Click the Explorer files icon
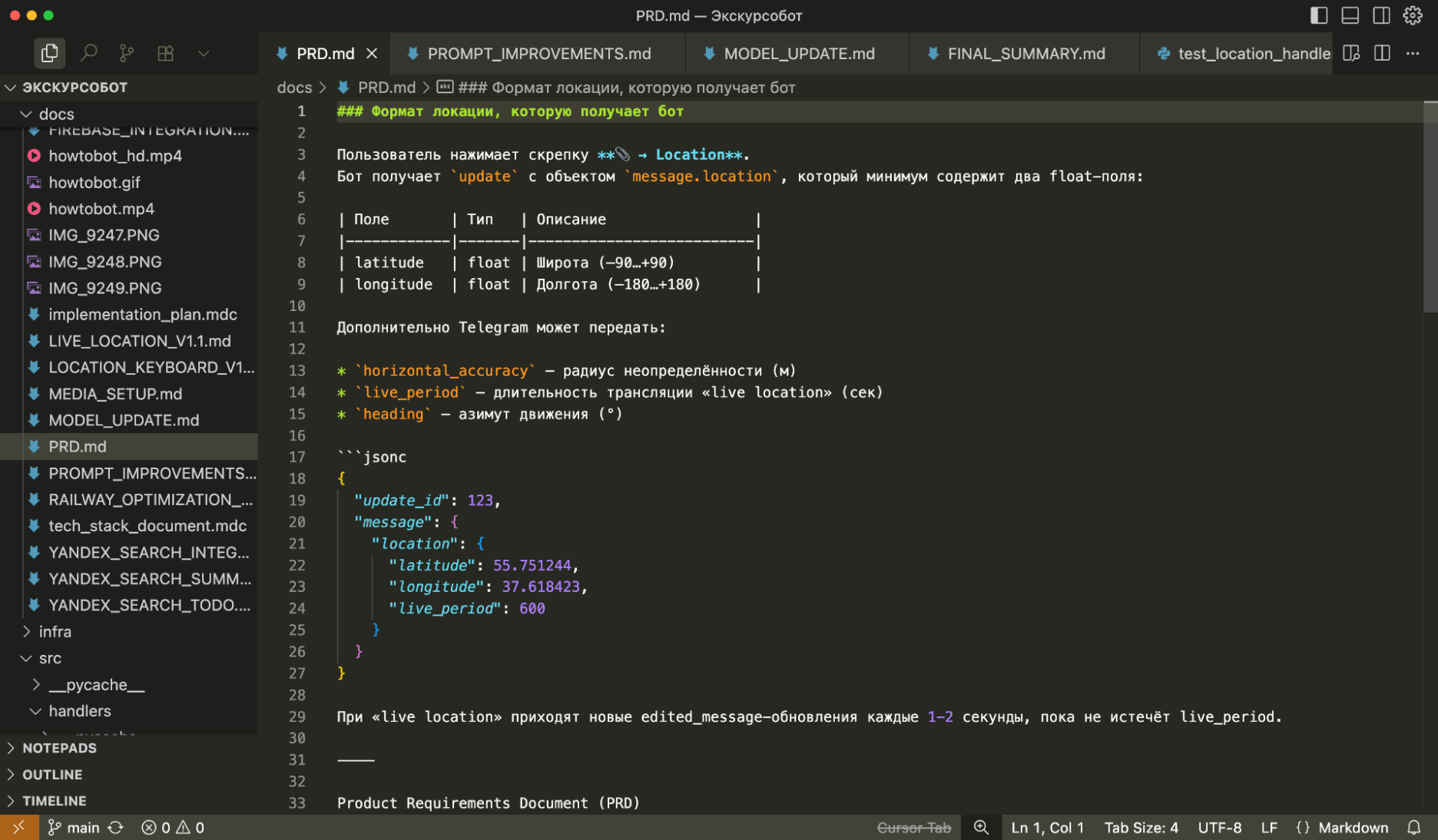Image resolution: width=1438 pixels, height=840 pixels. pos(50,53)
